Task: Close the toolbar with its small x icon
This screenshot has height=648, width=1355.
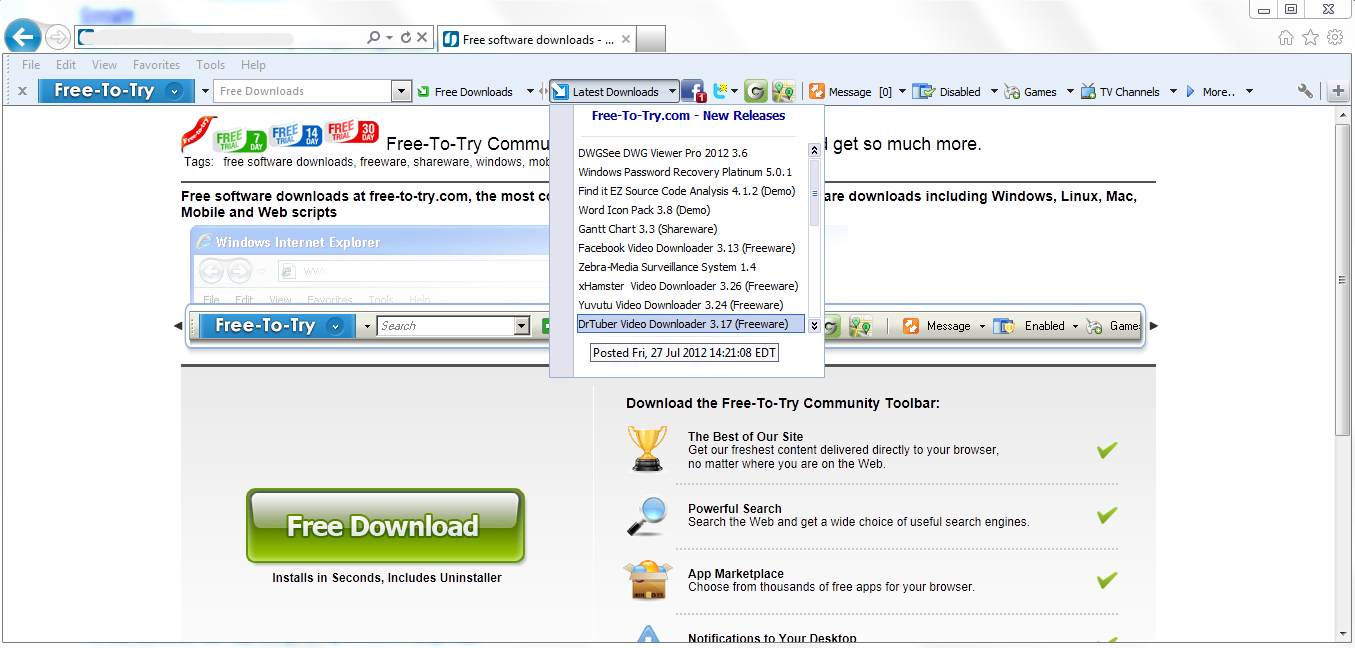Action: pyautogui.click(x=22, y=91)
